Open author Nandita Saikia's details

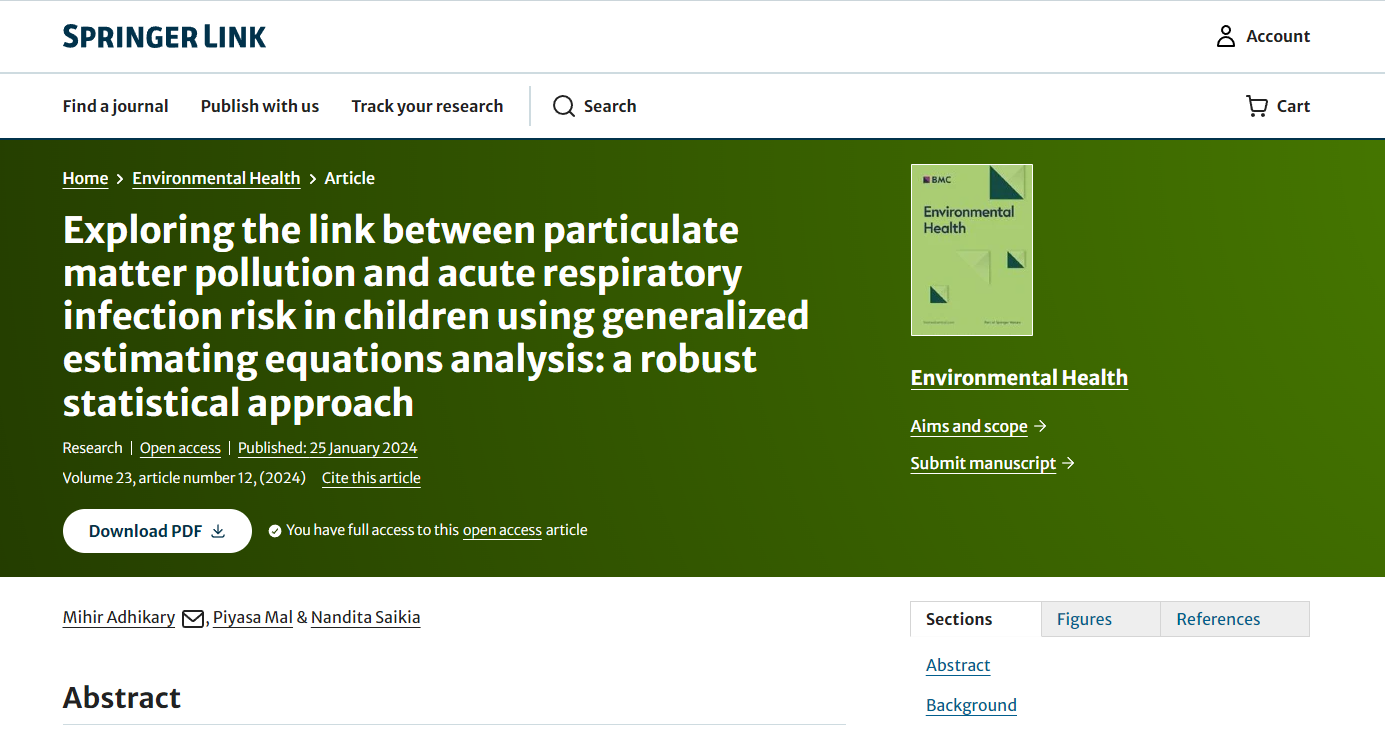(x=365, y=617)
